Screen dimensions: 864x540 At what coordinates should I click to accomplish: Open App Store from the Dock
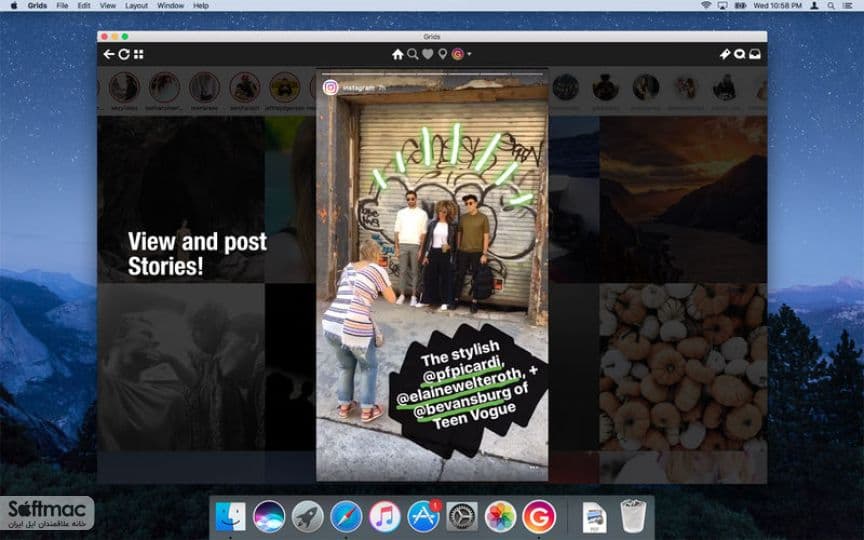[423, 516]
